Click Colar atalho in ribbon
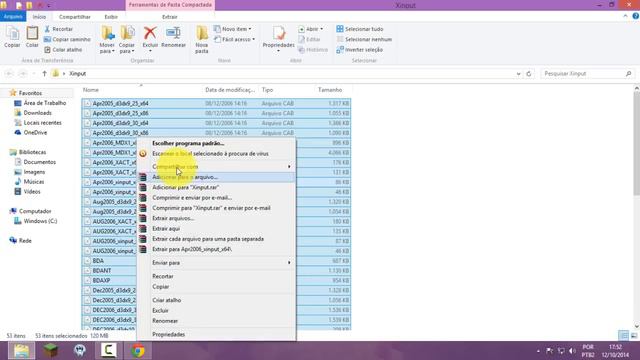Screen dimensions: 640x360 (x=63, y=50)
